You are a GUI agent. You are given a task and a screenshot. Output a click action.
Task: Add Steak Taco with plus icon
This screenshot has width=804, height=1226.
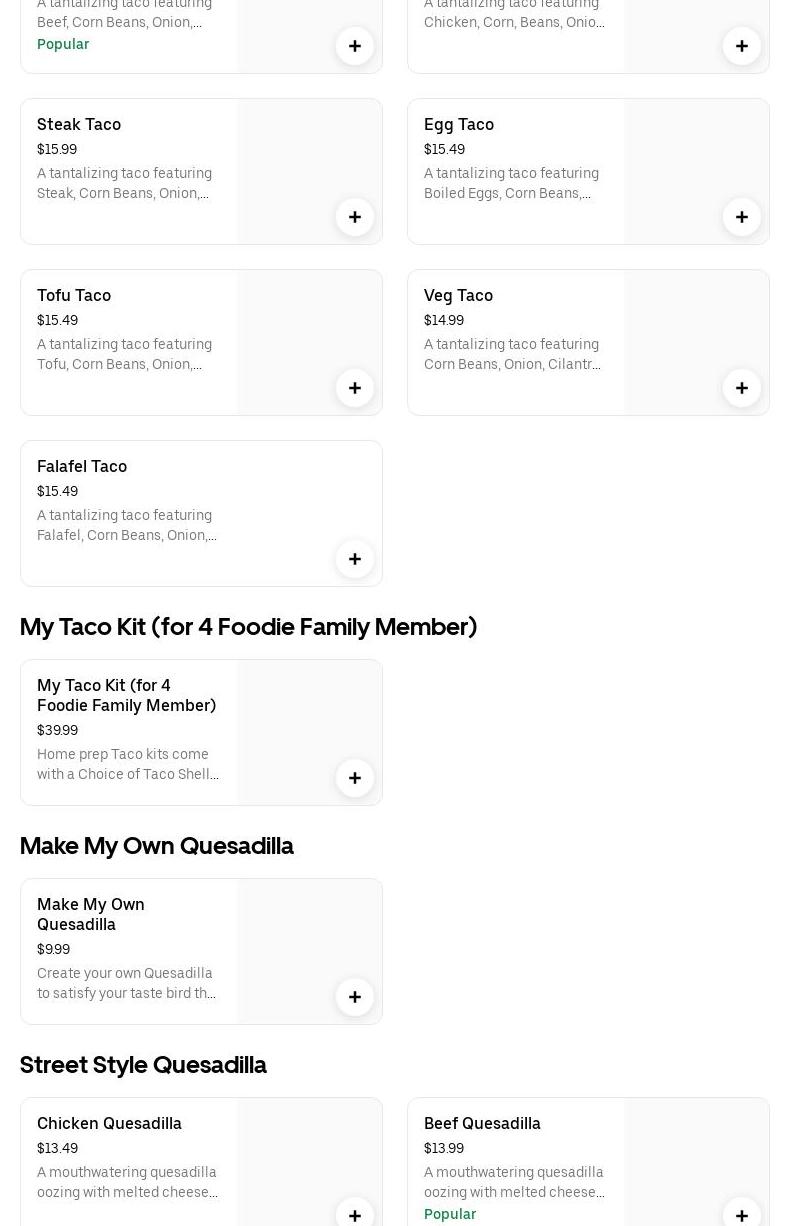(x=355, y=217)
